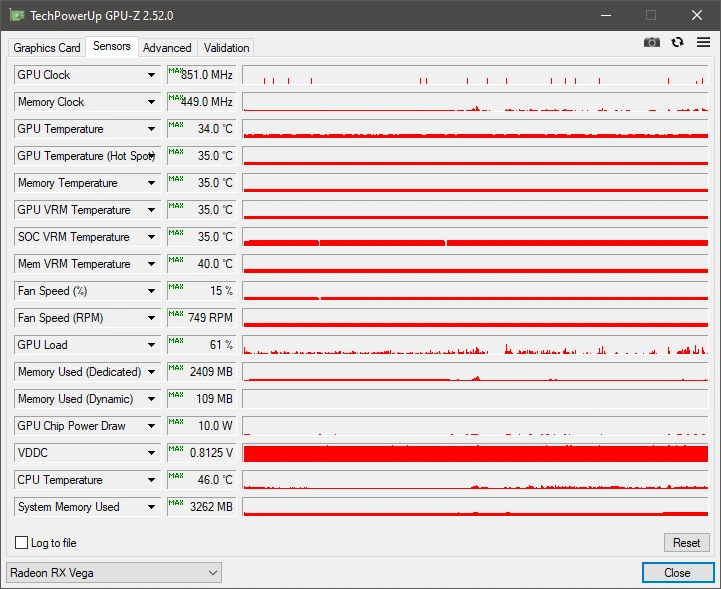This screenshot has height=589, width=721.
Task: Enable the Log to file checkbox
Action: (22, 543)
